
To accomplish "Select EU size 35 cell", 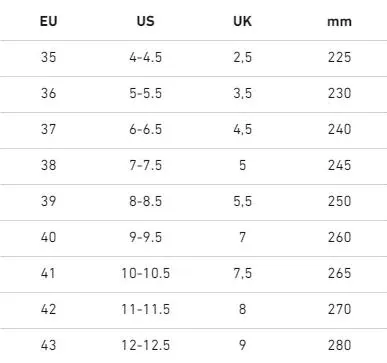I will [48, 57].
